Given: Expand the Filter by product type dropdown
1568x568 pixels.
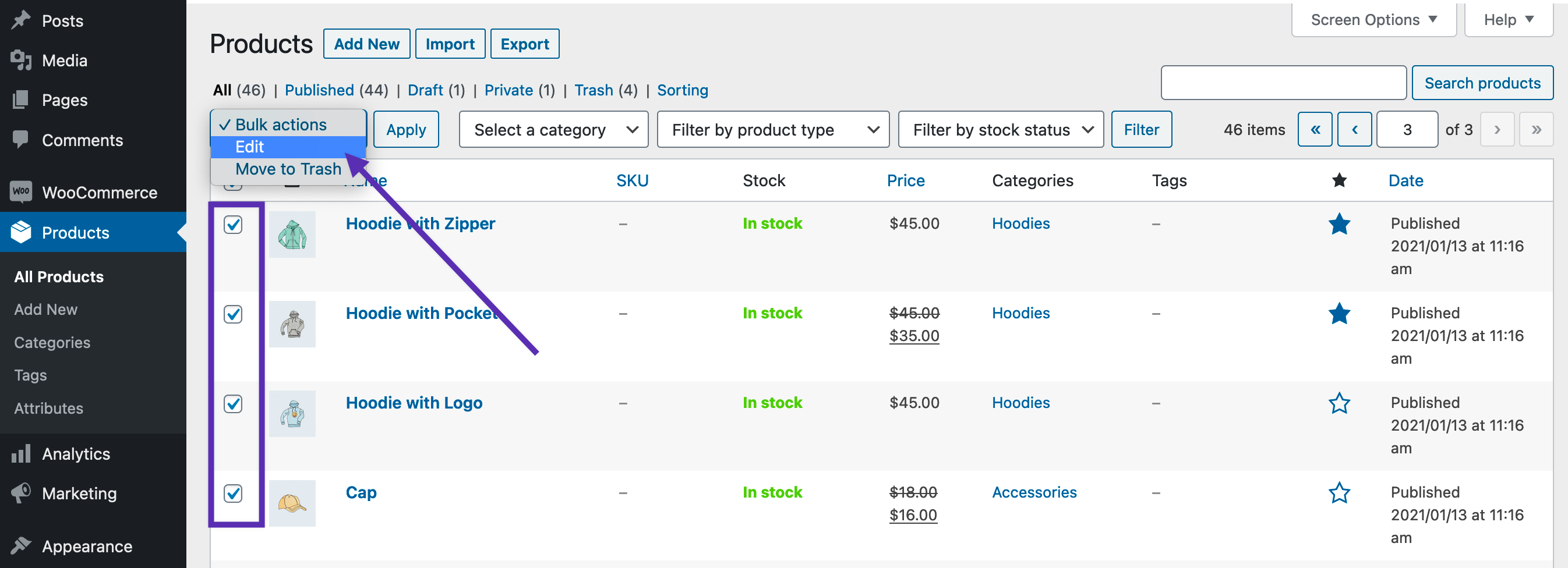Looking at the screenshot, I should point(772,129).
